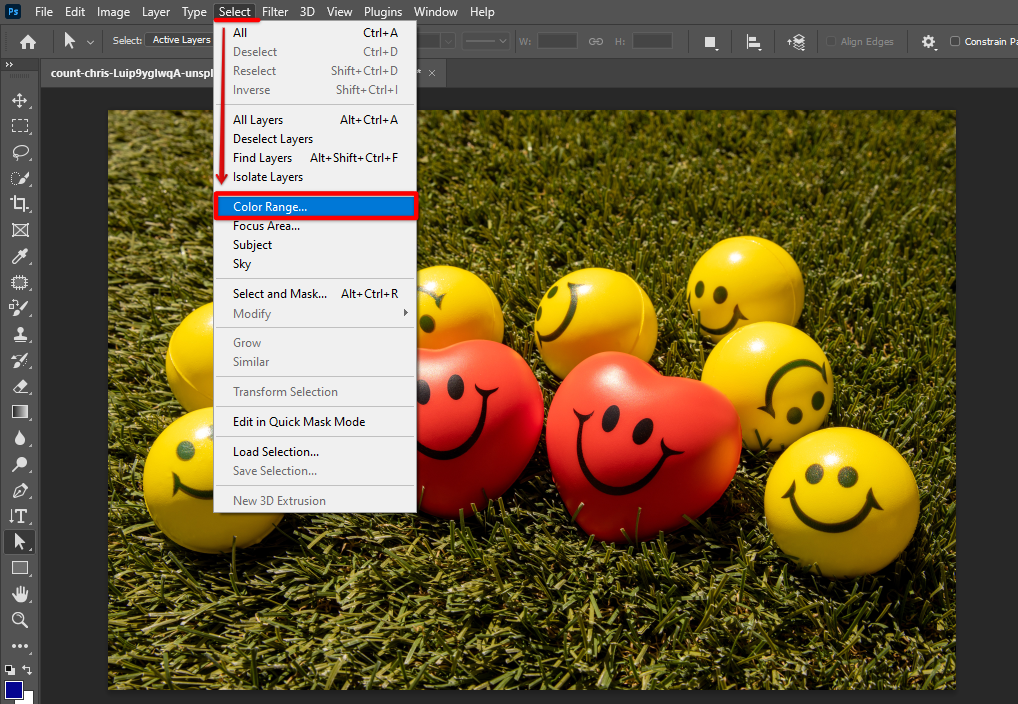Click the Home icon in options bar
1018x704 pixels.
tap(28, 42)
